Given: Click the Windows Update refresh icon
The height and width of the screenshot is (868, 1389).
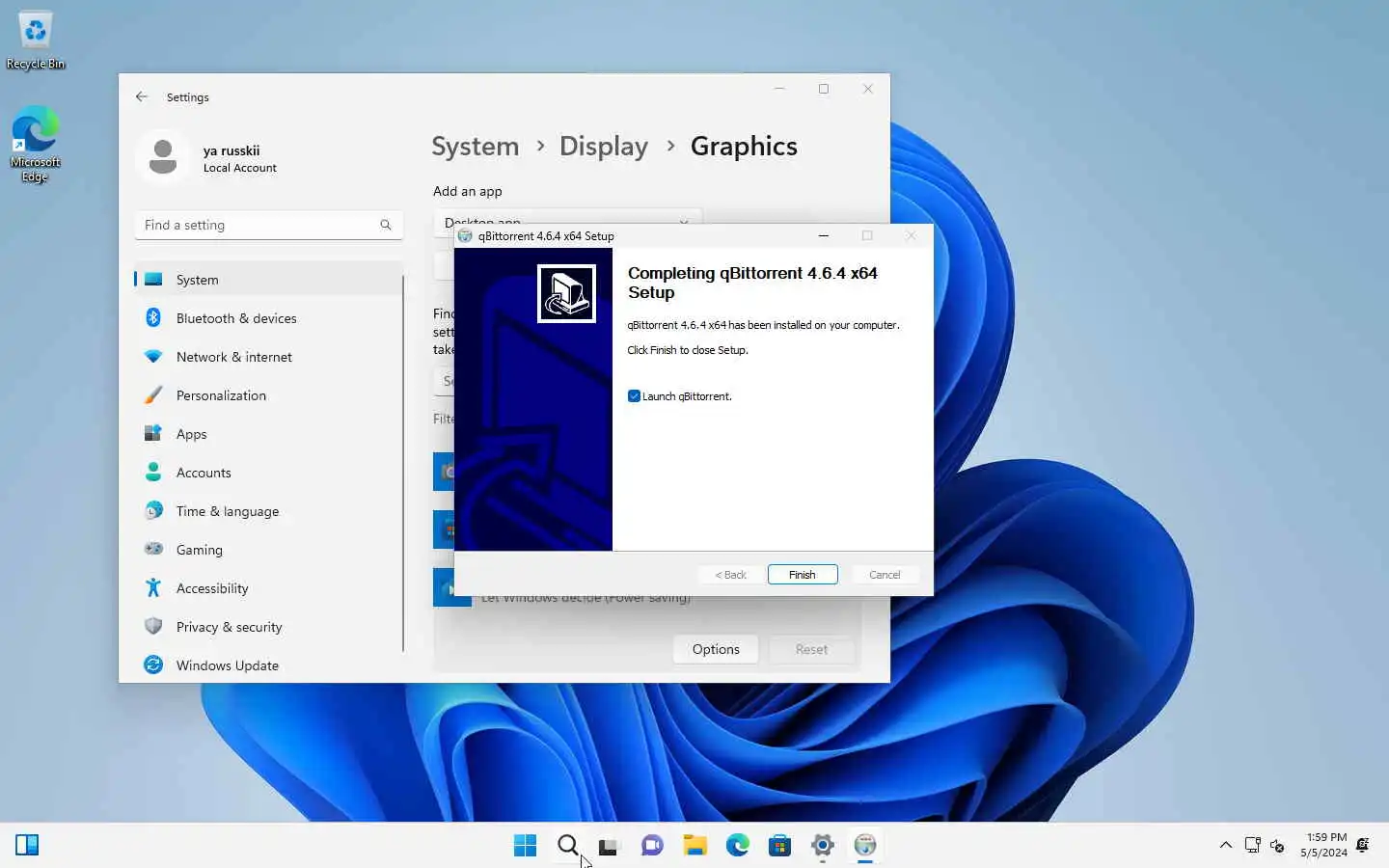Looking at the screenshot, I should (153, 665).
